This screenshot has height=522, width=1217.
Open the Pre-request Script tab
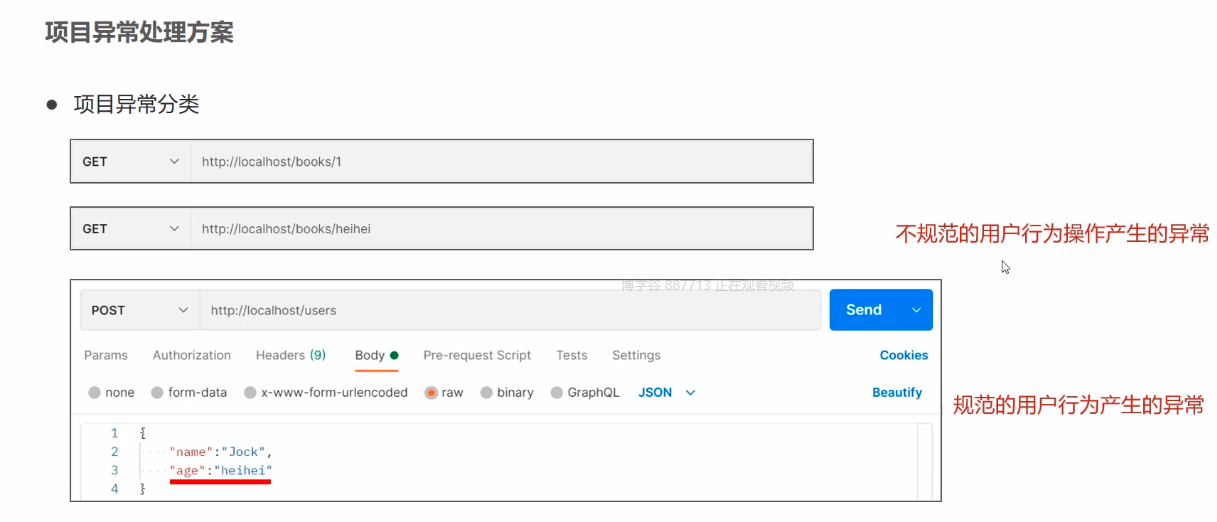477,355
